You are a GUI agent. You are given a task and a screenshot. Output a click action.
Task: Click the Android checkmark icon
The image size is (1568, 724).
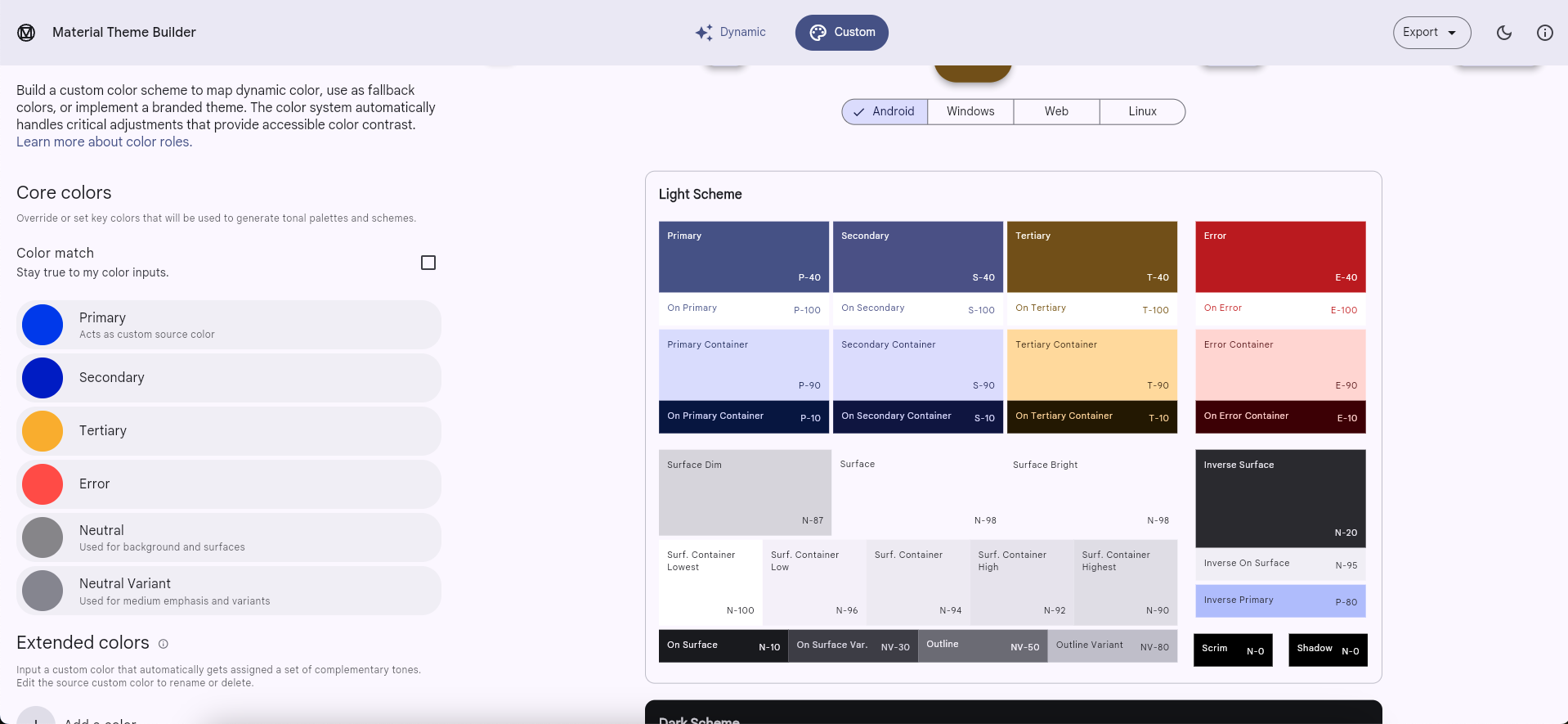tap(858, 112)
